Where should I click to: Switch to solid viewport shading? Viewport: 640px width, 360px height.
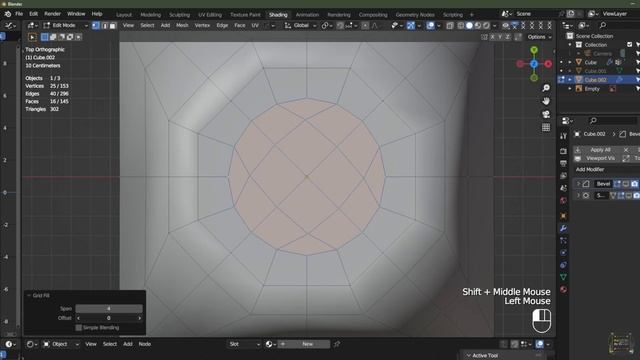[x=469, y=25]
